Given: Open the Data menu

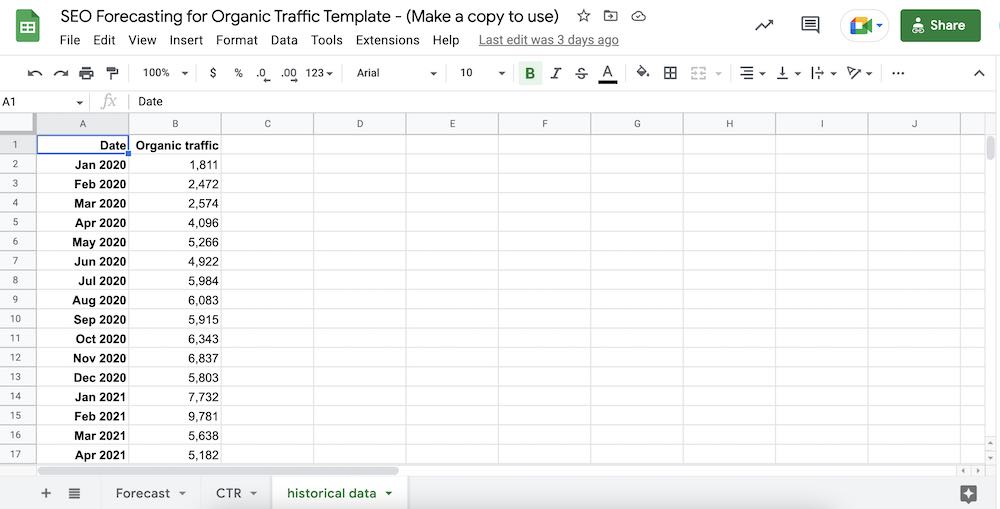Looking at the screenshot, I should click(284, 40).
